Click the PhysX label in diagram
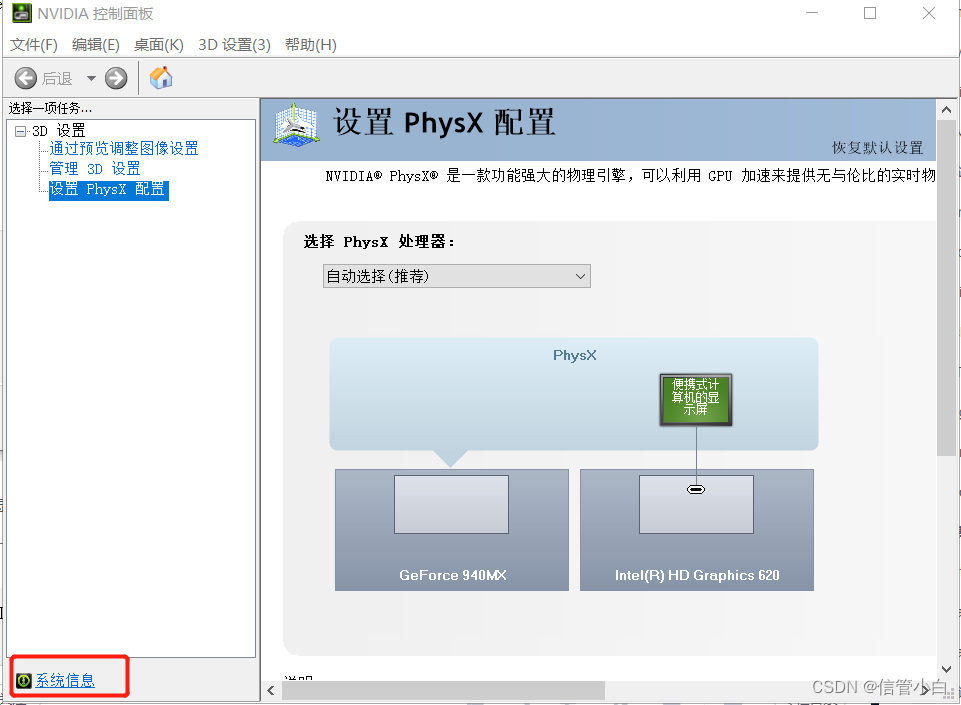Viewport: 961px width, 705px height. tap(574, 356)
